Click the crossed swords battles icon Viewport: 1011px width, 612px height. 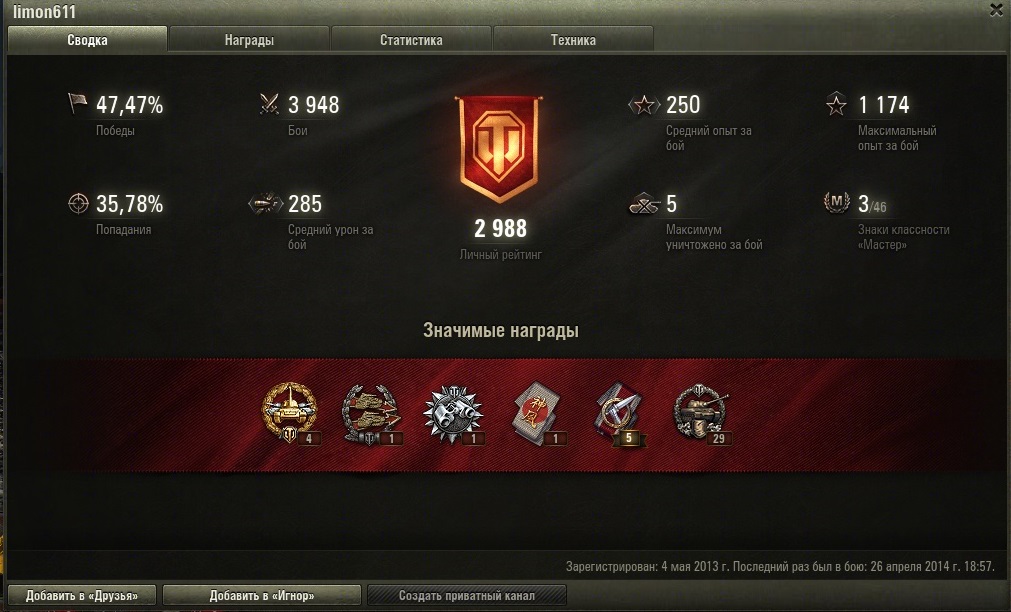[x=269, y=104]
